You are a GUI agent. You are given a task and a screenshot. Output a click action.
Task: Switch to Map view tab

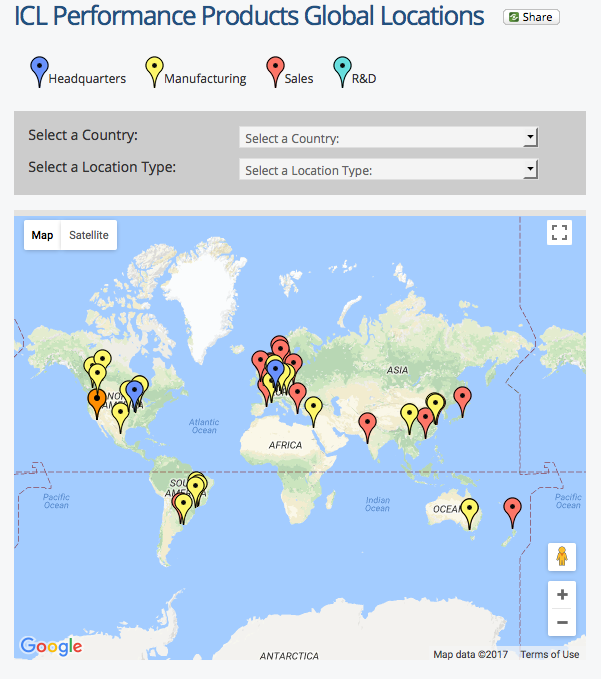[42, 235]
